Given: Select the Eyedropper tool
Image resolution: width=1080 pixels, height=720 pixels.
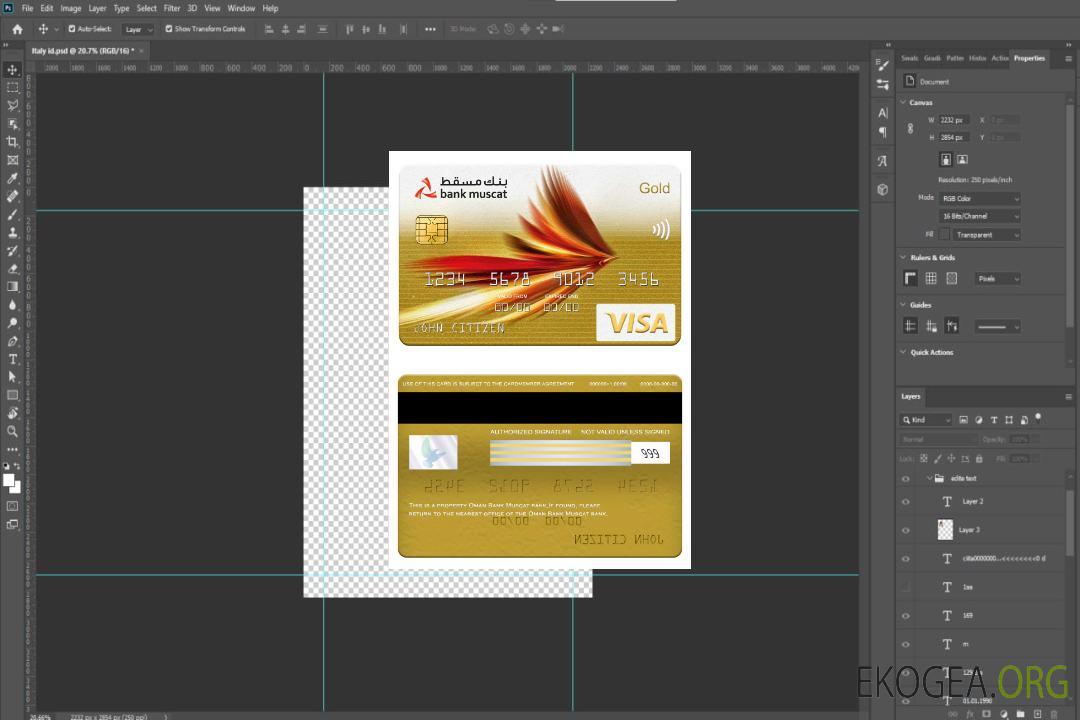Looking at the screenshot, I should 12,178.
